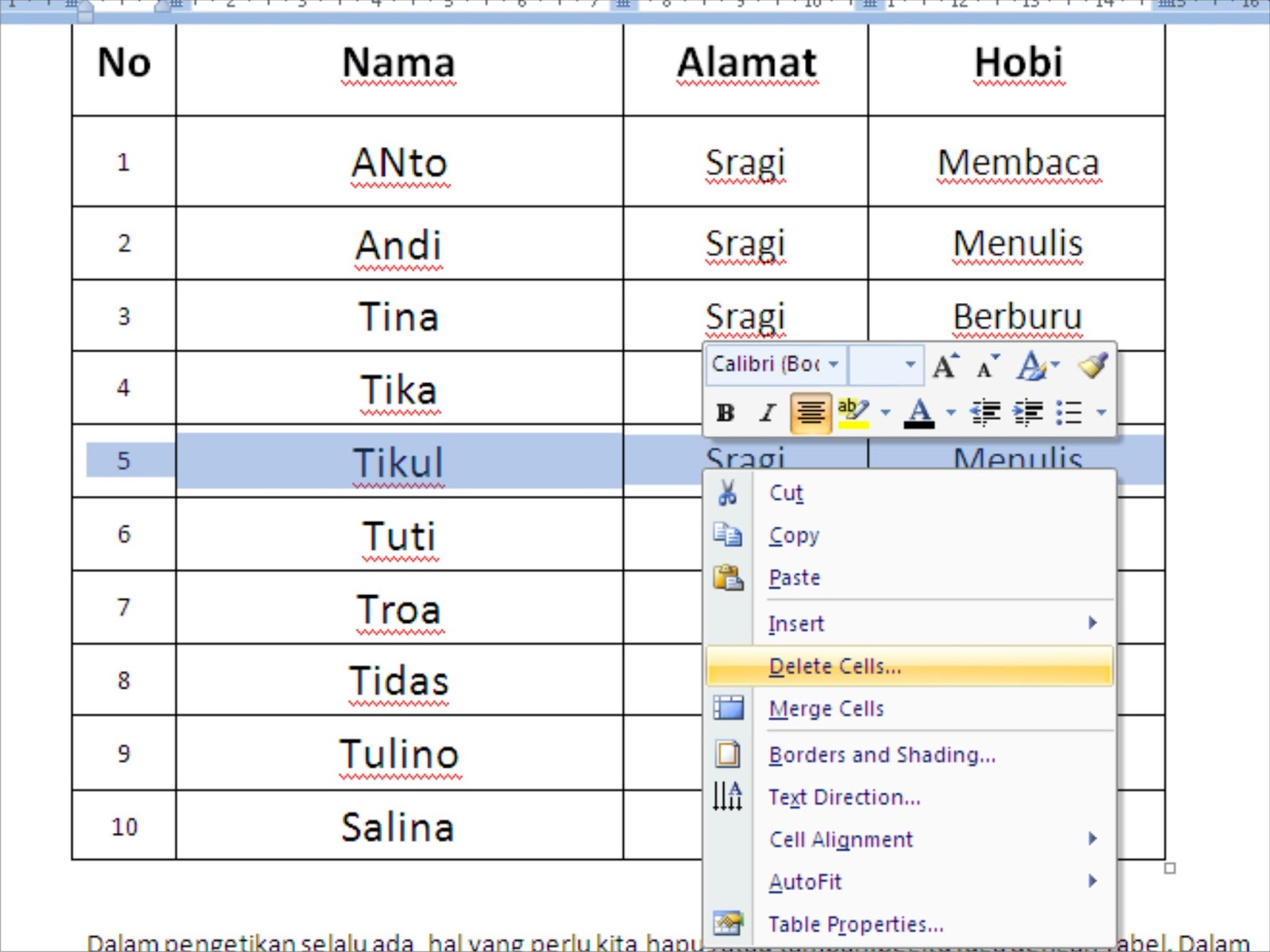
Task: Click the Increase Indent icon
Action: coord(1028,413)
